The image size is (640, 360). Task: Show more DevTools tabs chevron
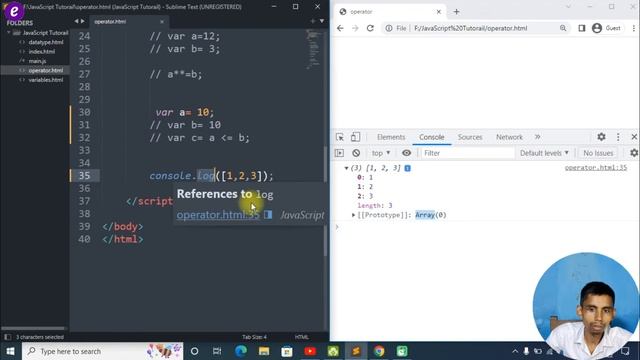tap(538, 137)
